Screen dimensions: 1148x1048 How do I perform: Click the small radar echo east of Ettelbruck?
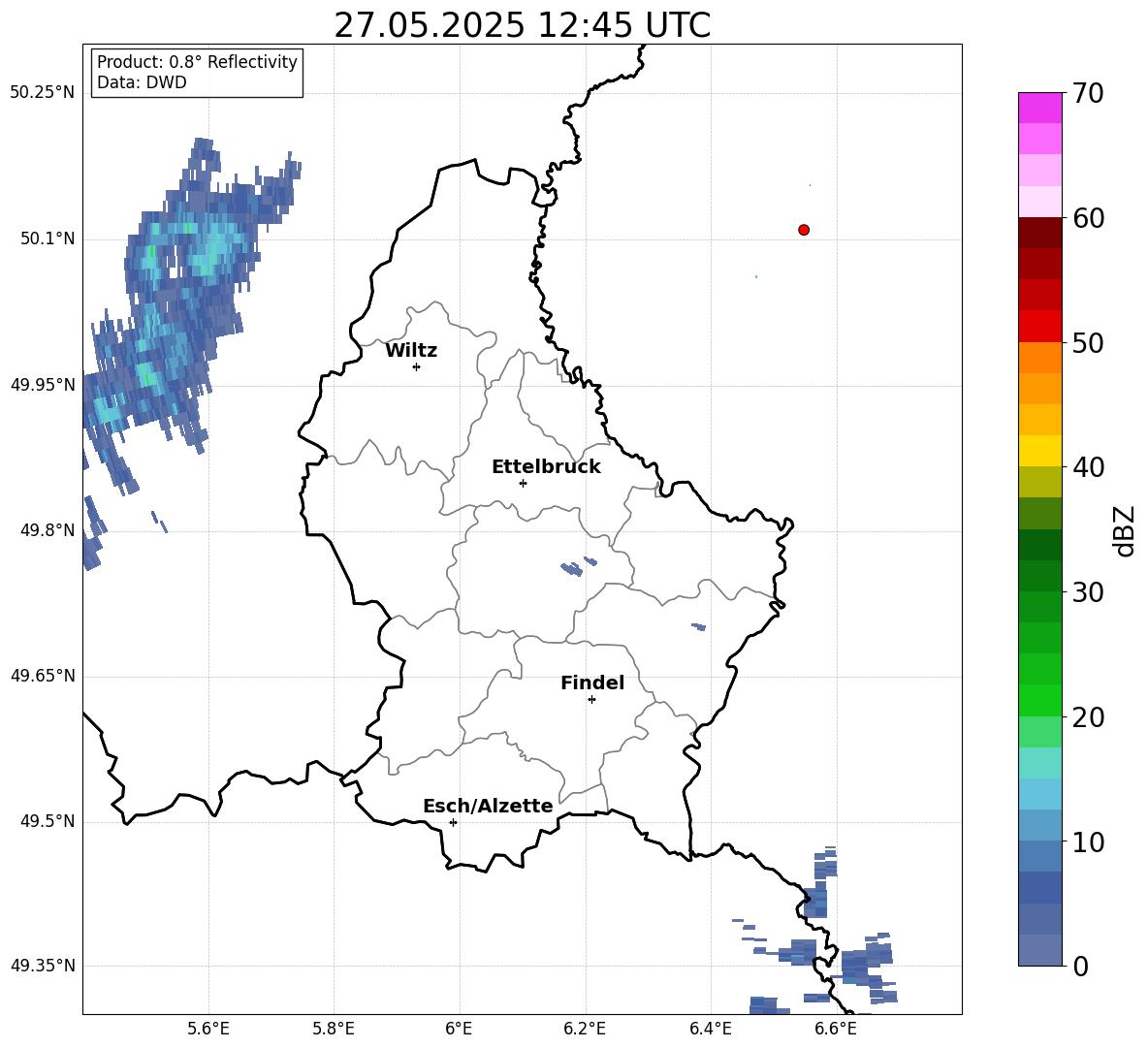pyautogui.click(x=579, y=567)
